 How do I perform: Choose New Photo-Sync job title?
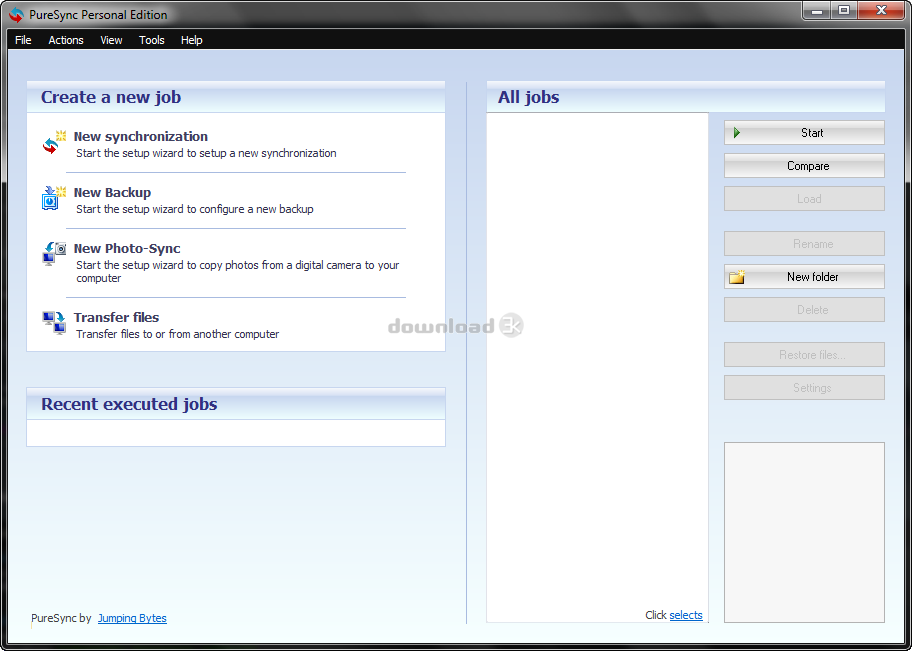pyautogui.click(x=127, y=248)
